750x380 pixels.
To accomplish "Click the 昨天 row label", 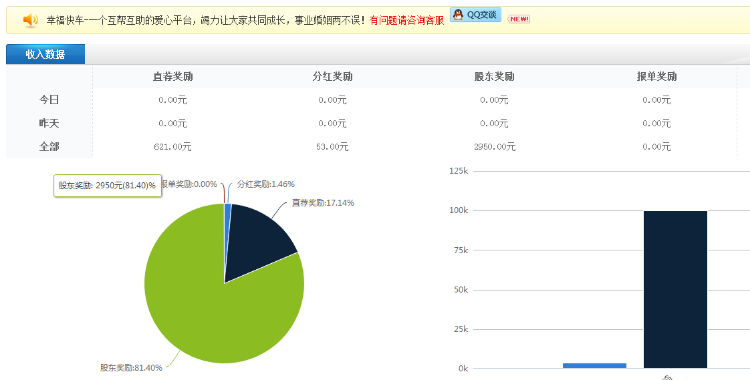I will [49, 123].
